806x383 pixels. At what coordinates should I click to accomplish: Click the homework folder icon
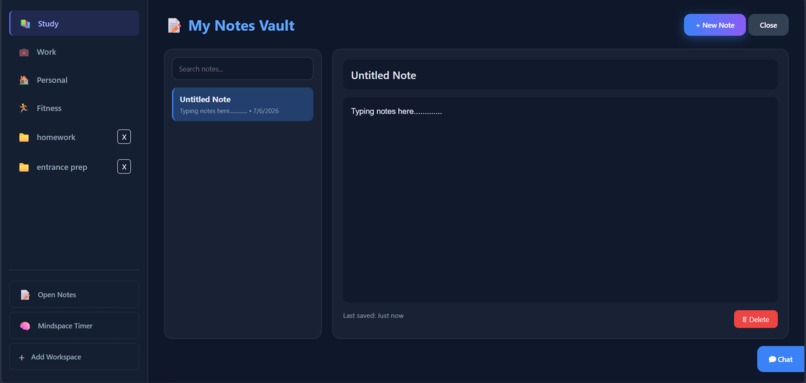coord(24,137)
